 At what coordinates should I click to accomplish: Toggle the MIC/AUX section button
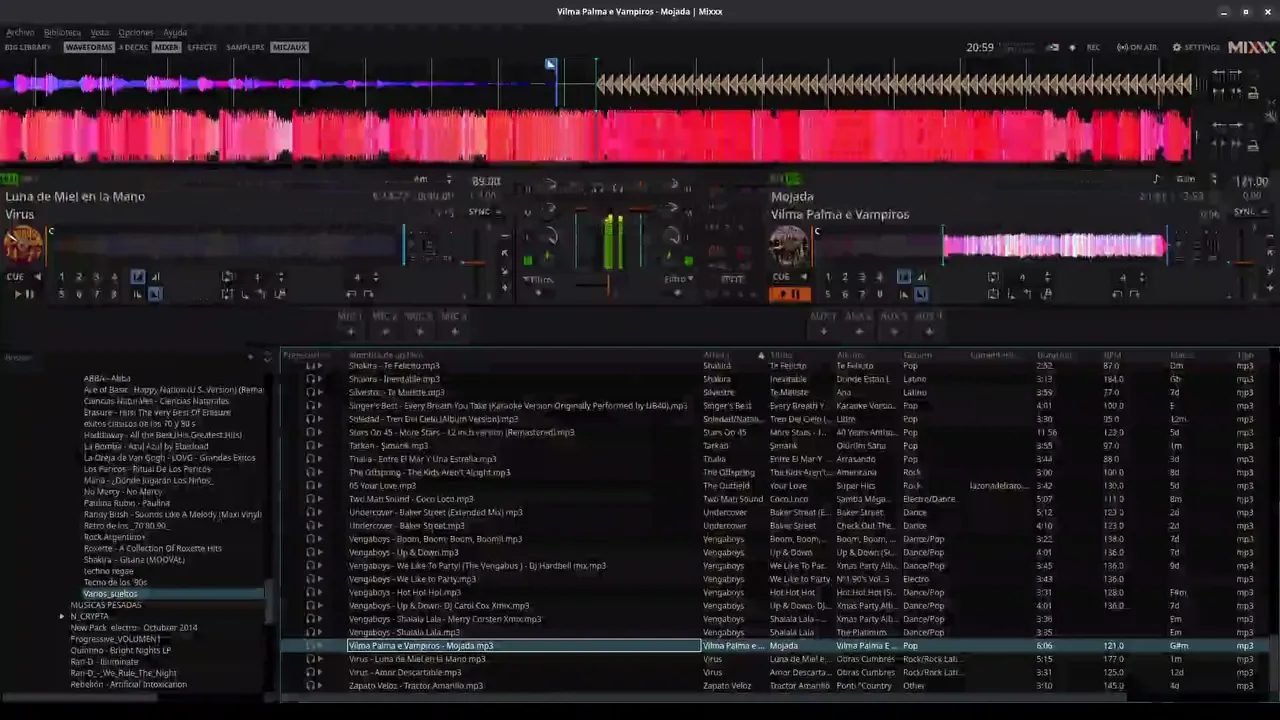pos(289,47)
